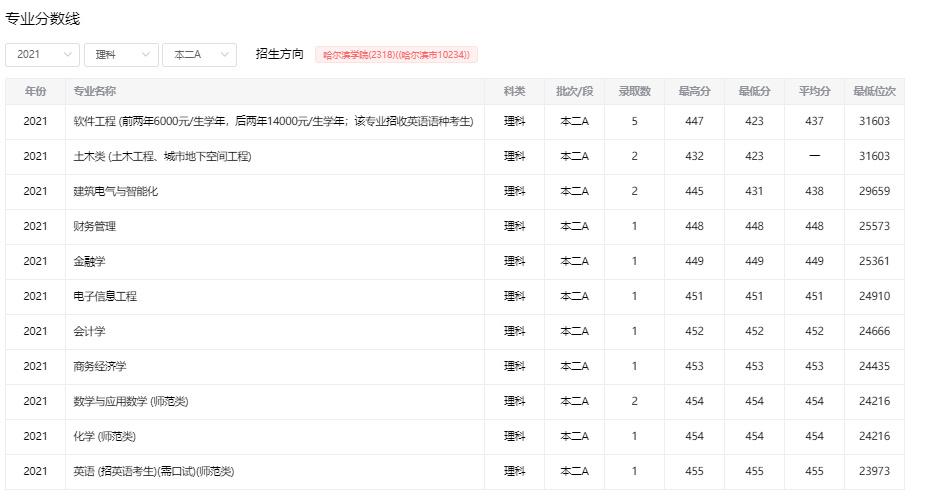Image resolution: width=942 pixels, height=502 pixels.
Task: Click the 最低位次 column header
Action: pos(875,91)
